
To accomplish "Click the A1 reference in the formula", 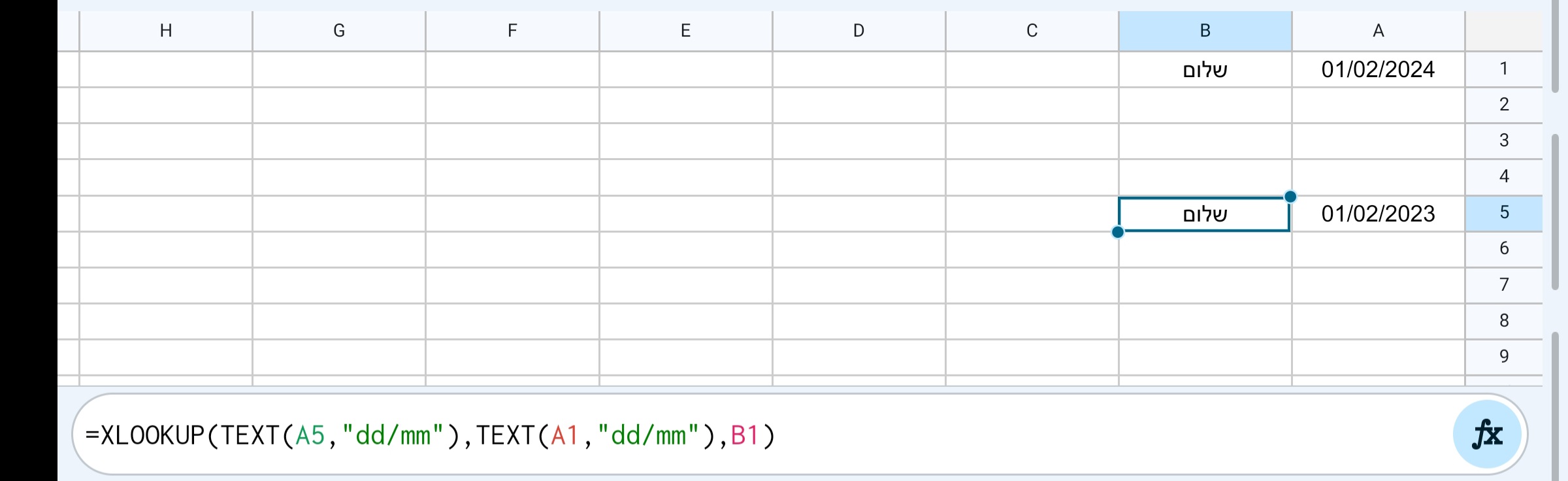I will (565, 435).
